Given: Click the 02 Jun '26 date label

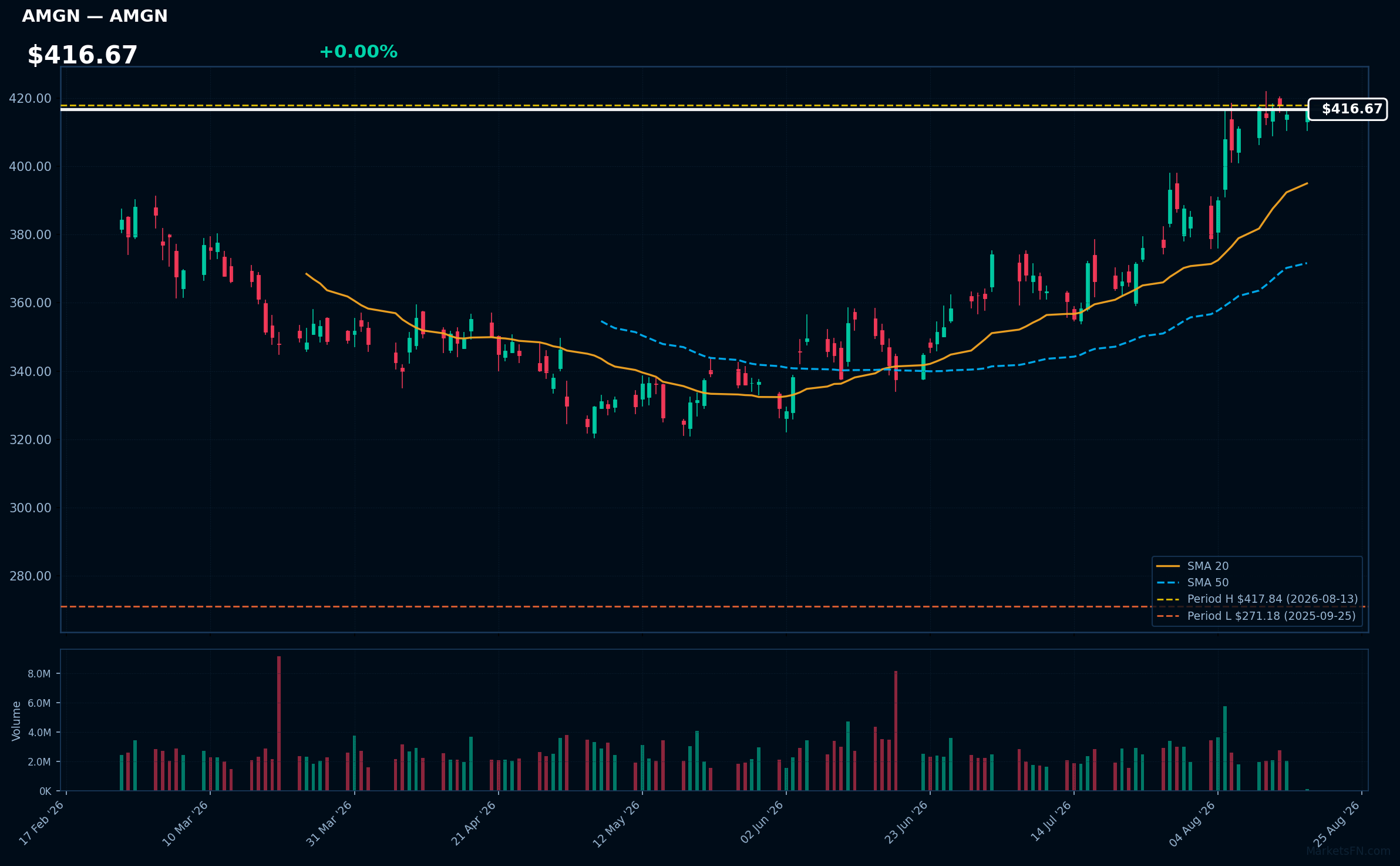Looking at the screenshot, I should pos(762,823).
